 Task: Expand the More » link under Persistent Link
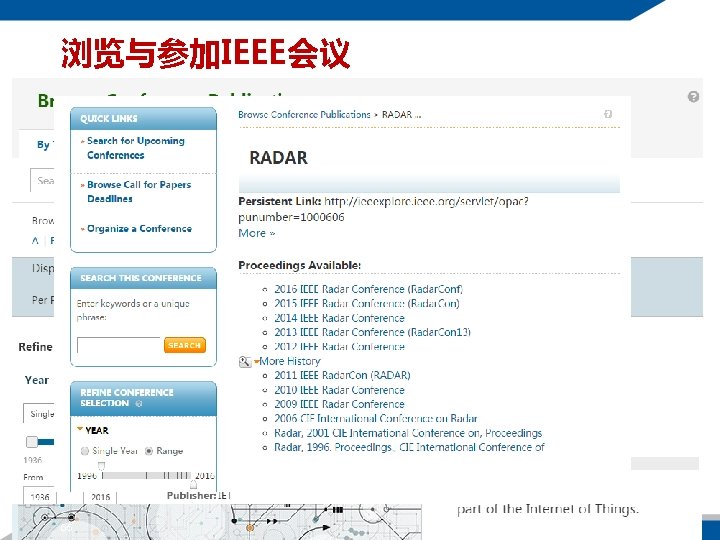coord(257,233)
